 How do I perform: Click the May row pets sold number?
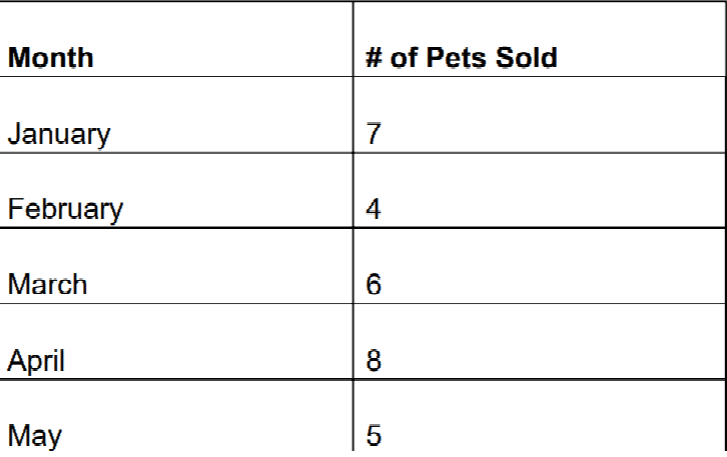pos(374,435)
